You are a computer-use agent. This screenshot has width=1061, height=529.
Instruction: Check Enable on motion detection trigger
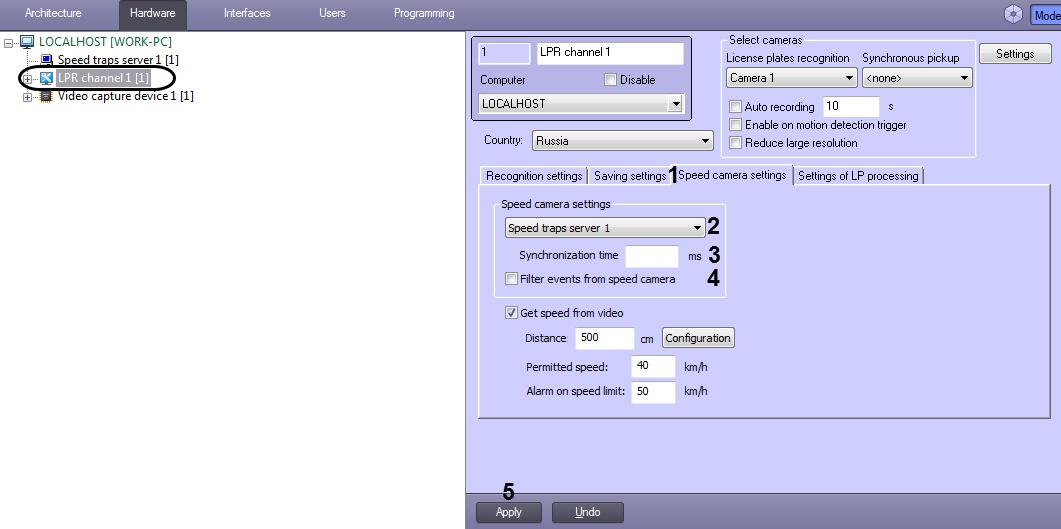tap(736, 125)
